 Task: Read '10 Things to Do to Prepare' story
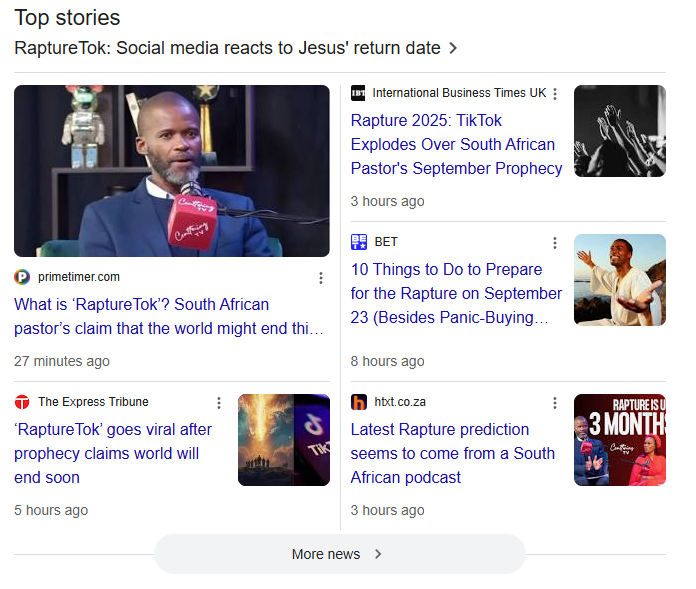point(456,293)
